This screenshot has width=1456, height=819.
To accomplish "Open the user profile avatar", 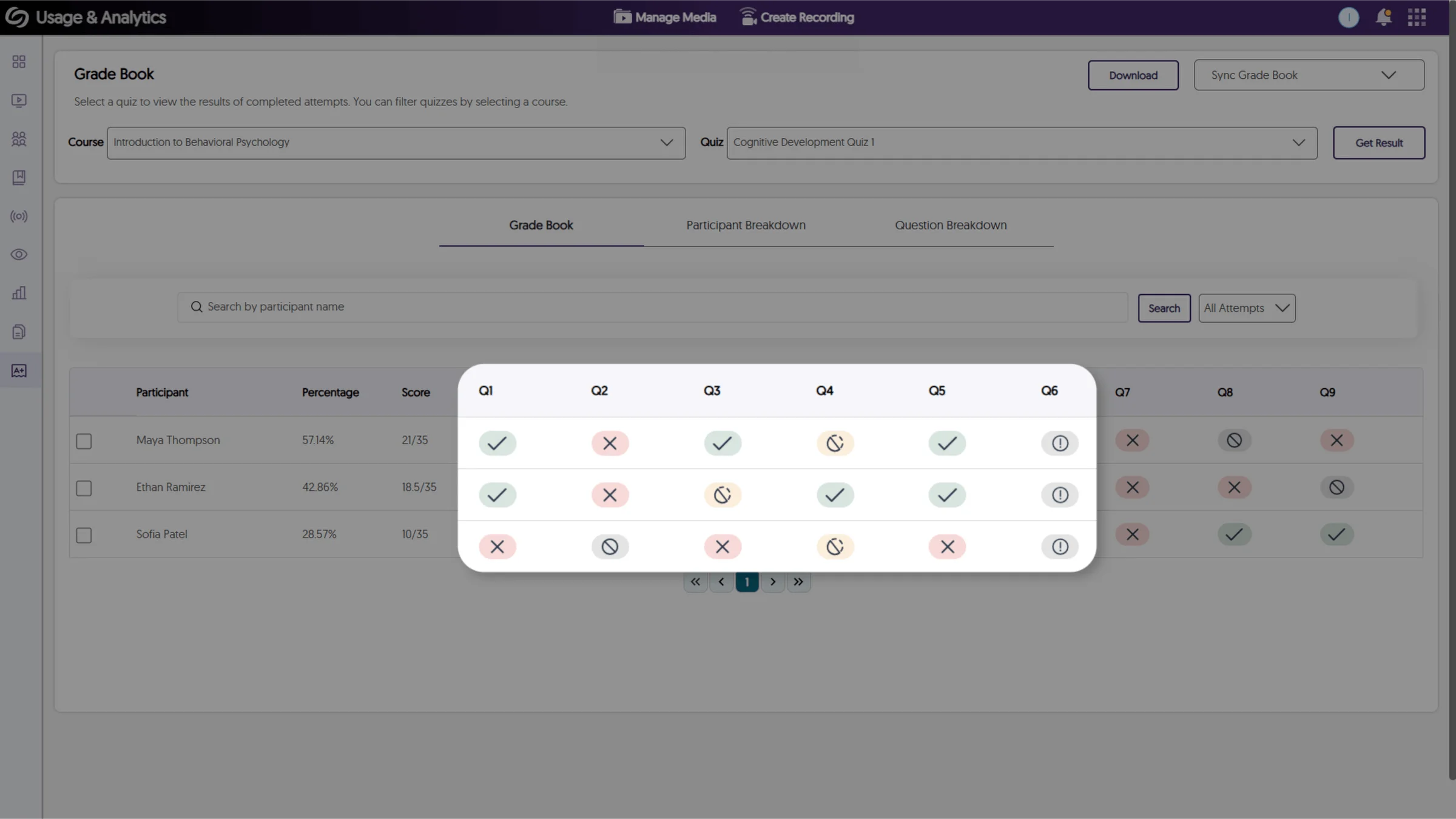I will click(x=1348, y=17).
